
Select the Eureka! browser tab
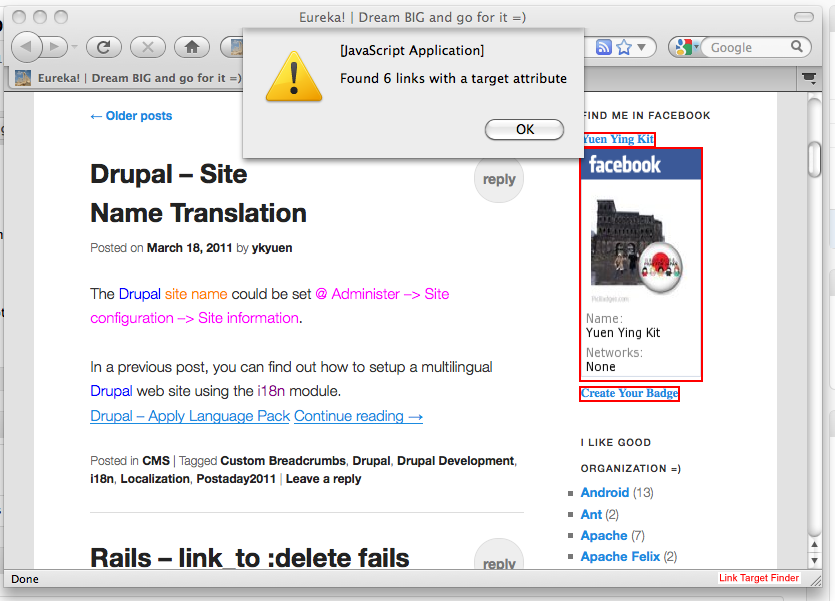click(128, 77)
